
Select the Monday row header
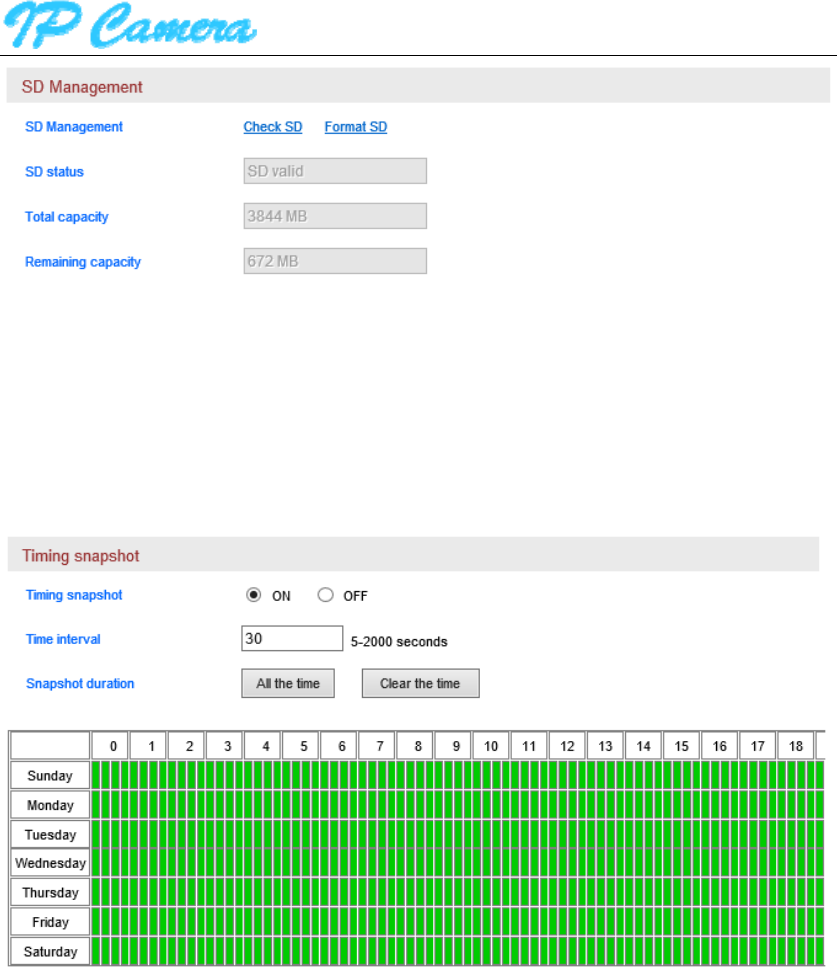(x=50, y=804)
